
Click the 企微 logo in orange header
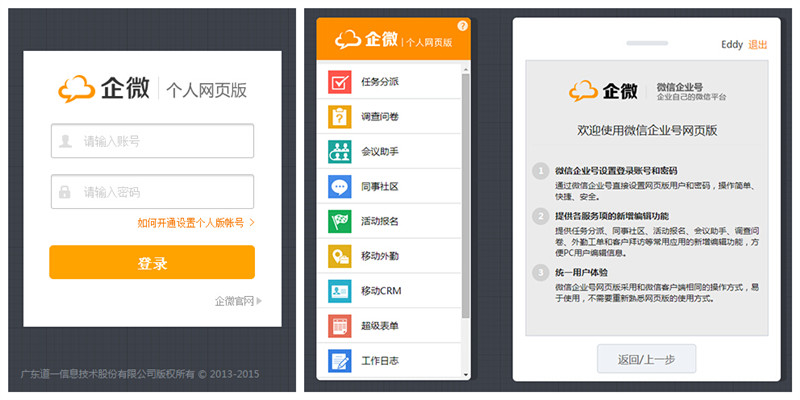pos(366,39)
